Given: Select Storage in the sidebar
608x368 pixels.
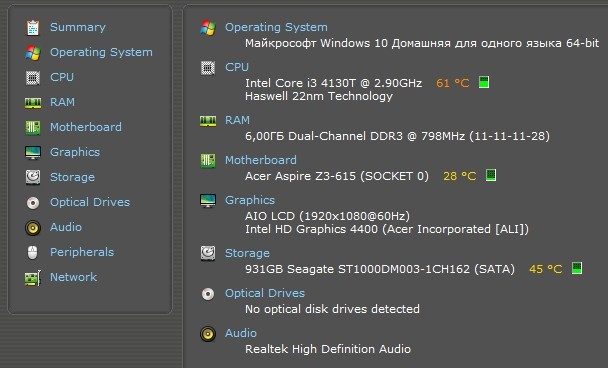Looking at the screenshot, I should point(72,177).
